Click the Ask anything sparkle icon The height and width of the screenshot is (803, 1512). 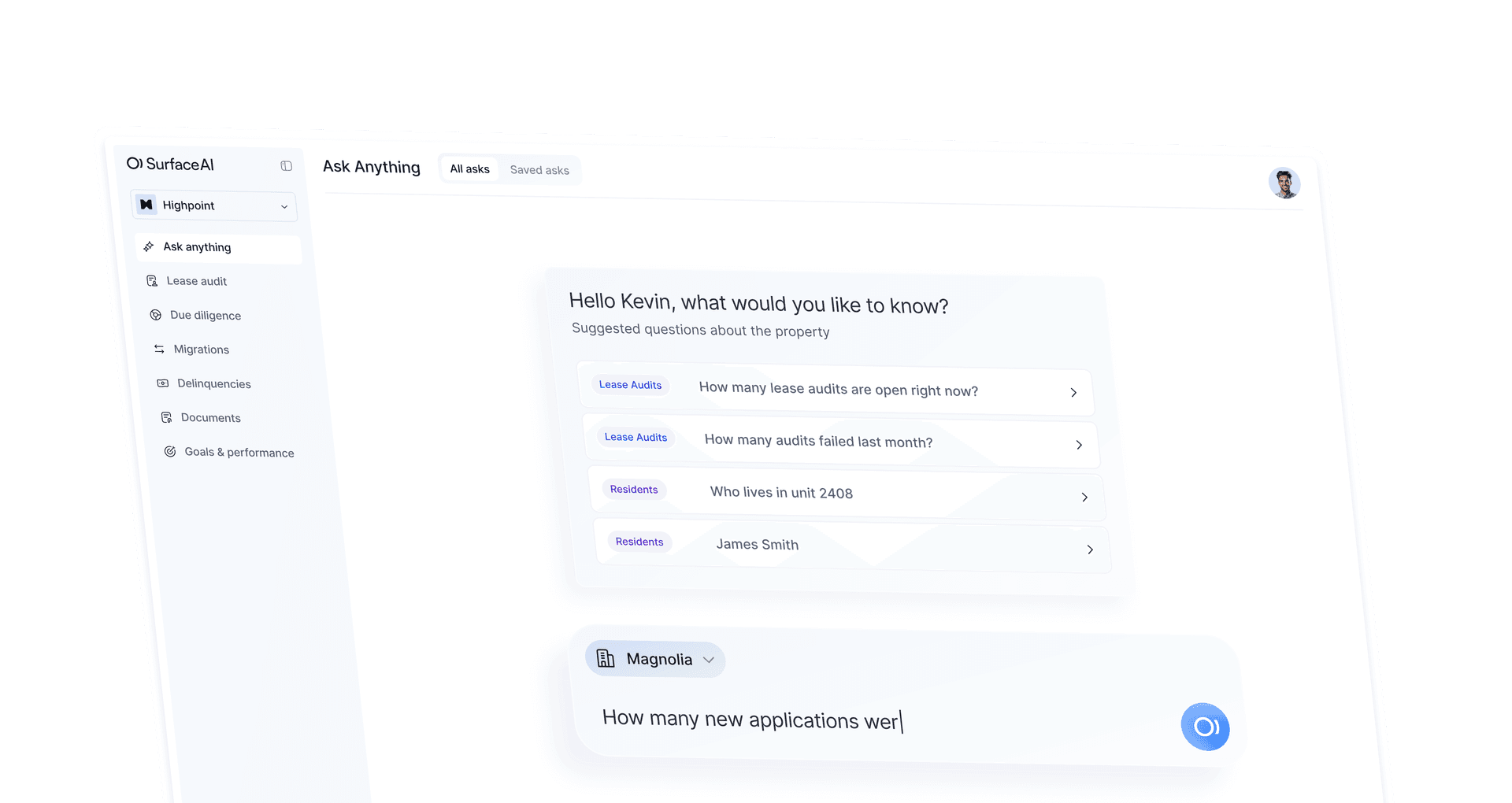tap(149, 246)
